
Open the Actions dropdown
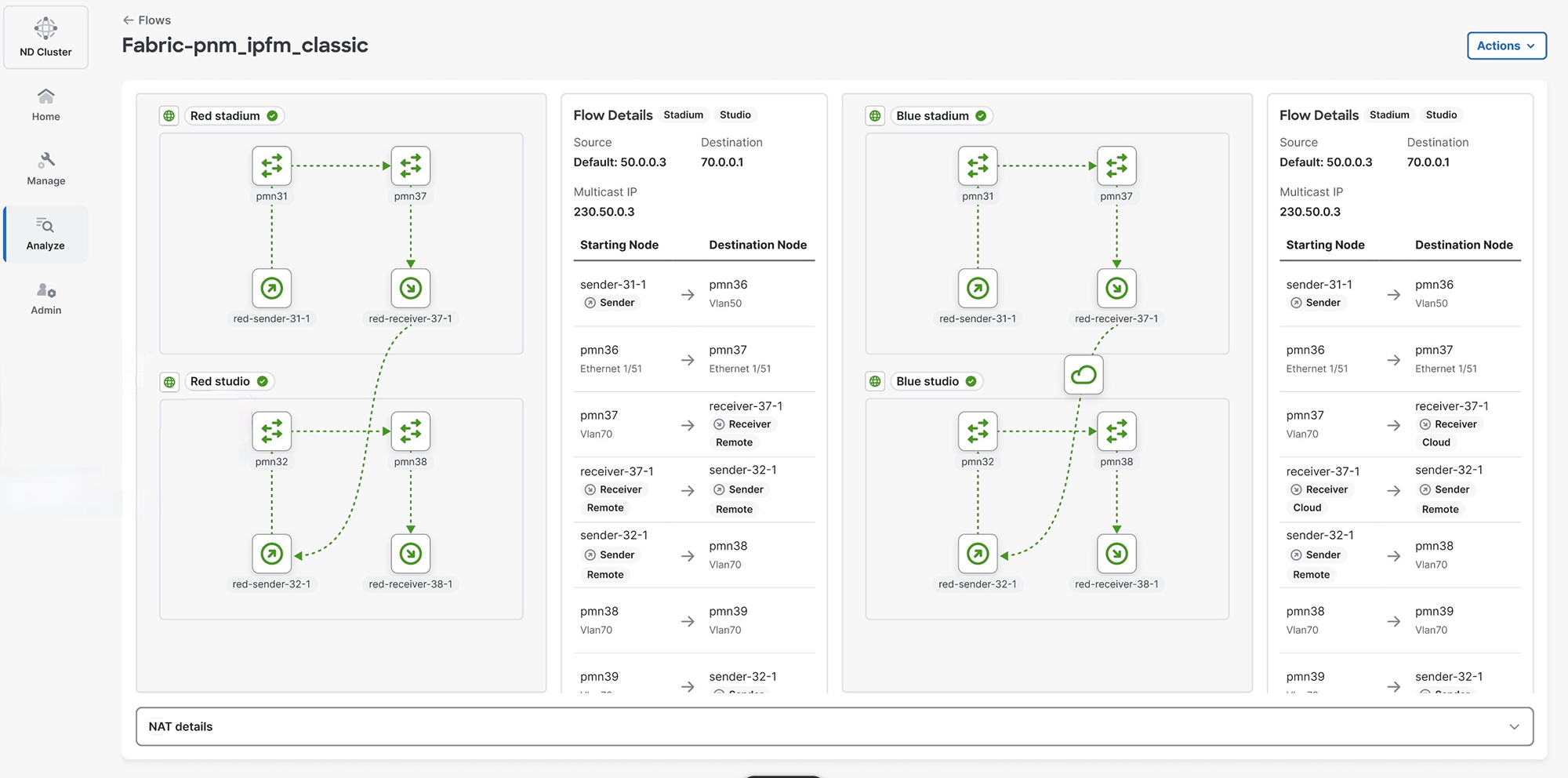(x=1506, y=45)
